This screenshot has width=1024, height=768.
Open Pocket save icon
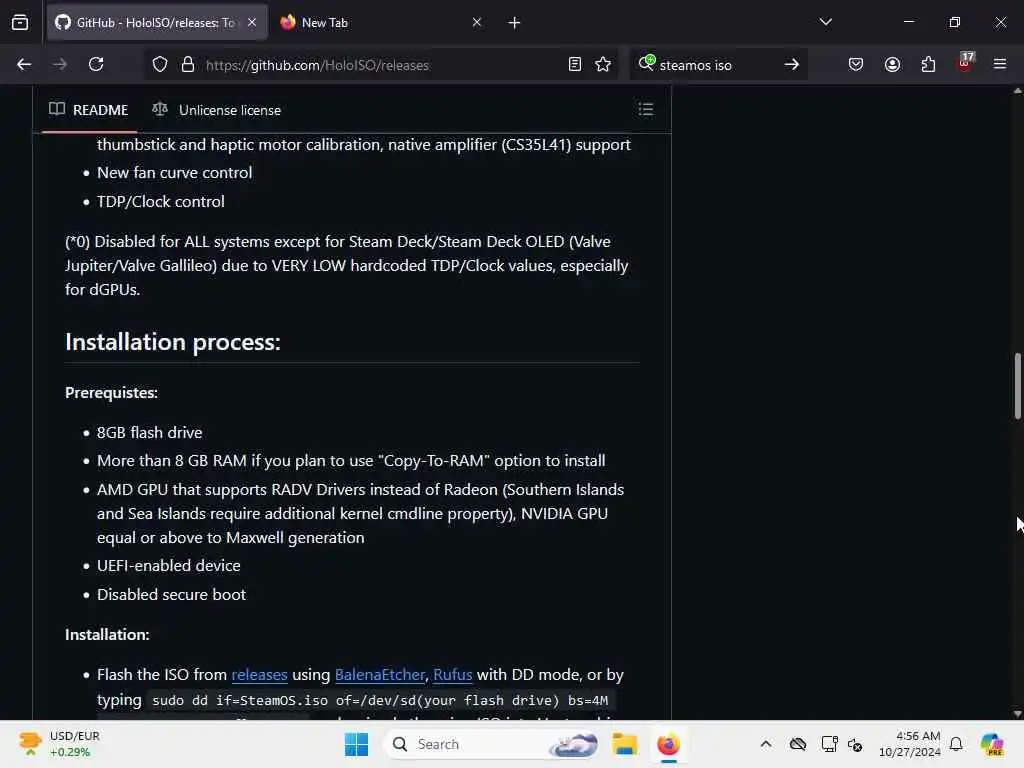(x=856, y=65)
